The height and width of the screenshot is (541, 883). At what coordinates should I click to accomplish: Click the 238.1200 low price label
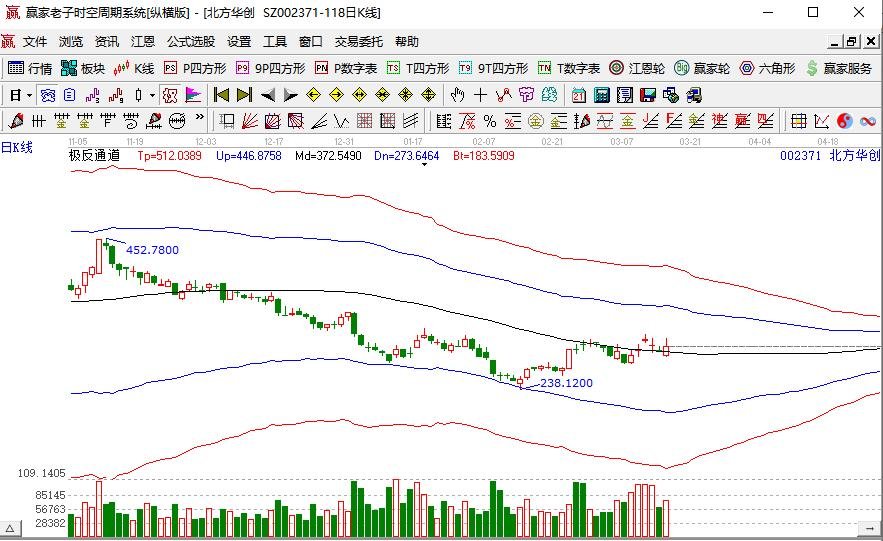566,383
